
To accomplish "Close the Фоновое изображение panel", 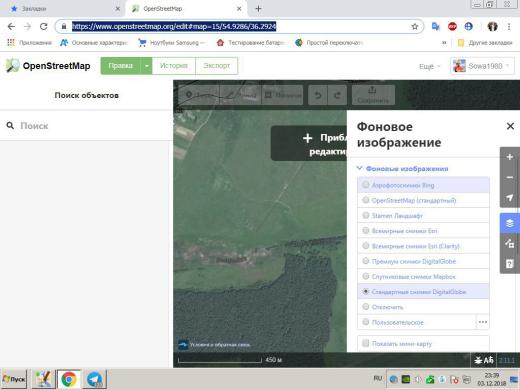I will click(x=510, y=126).
